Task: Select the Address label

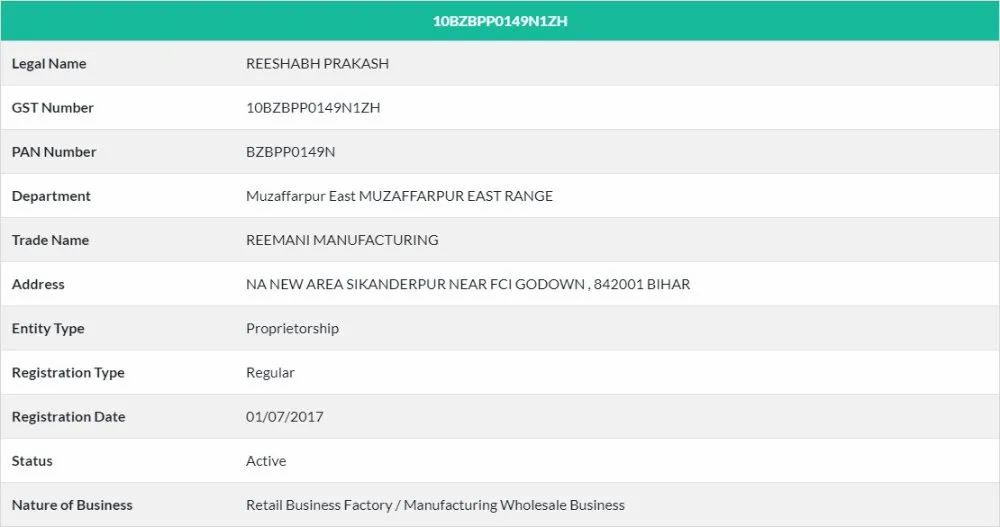Action: point(38,284)
